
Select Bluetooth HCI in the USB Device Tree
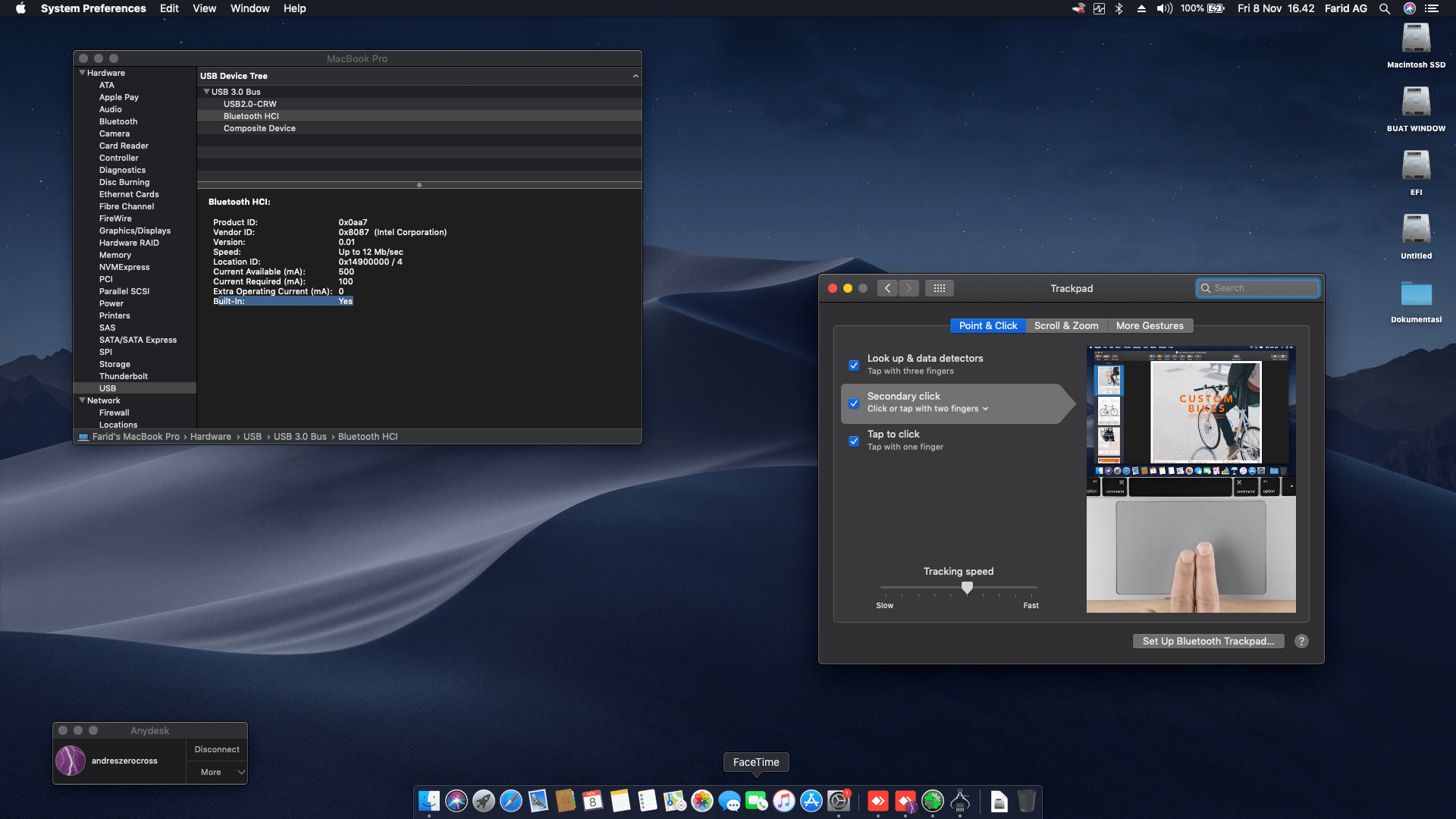point(252,116)
